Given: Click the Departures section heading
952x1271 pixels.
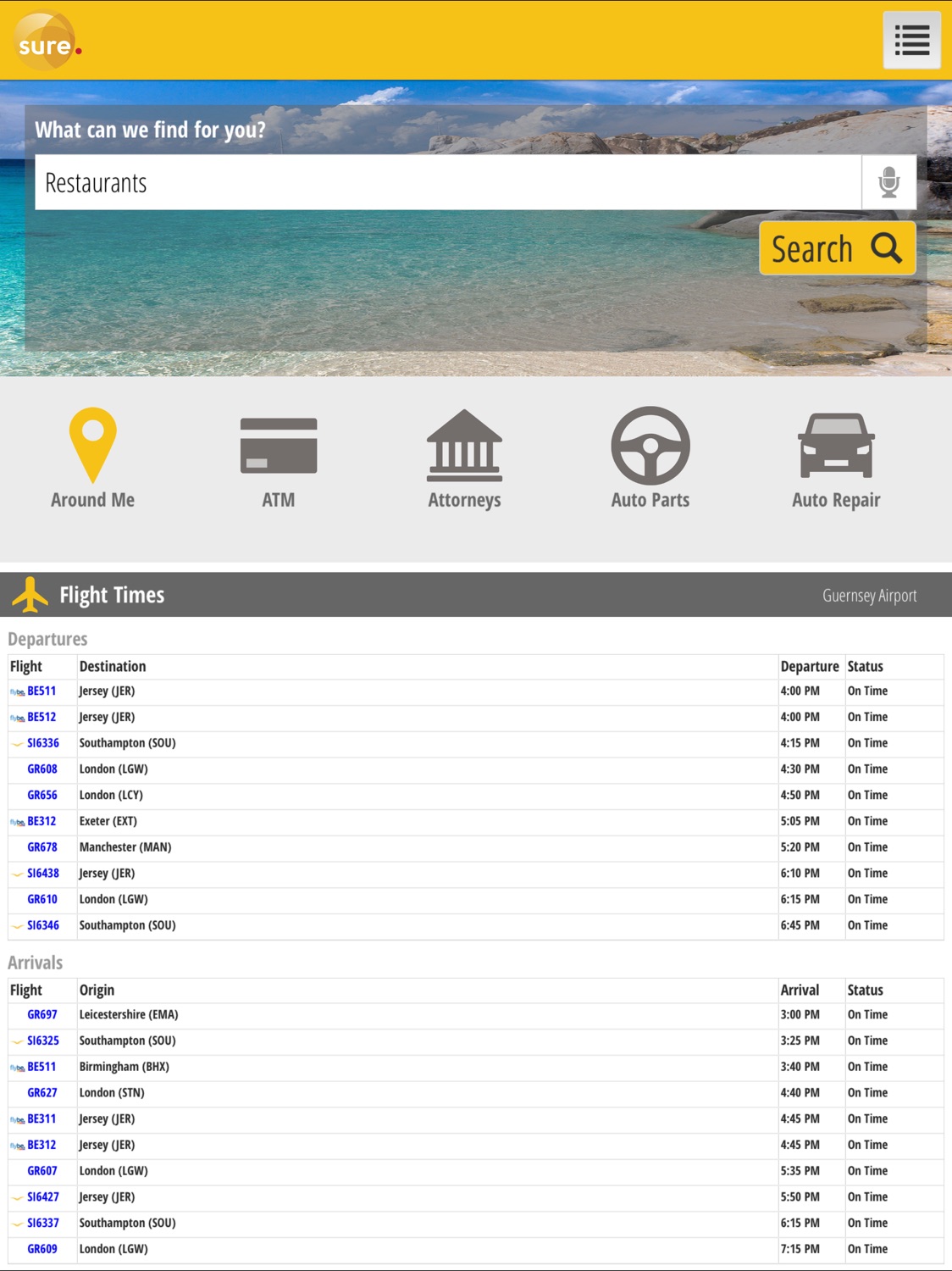Looking at the screenshot, I should [x=47, y=639].
